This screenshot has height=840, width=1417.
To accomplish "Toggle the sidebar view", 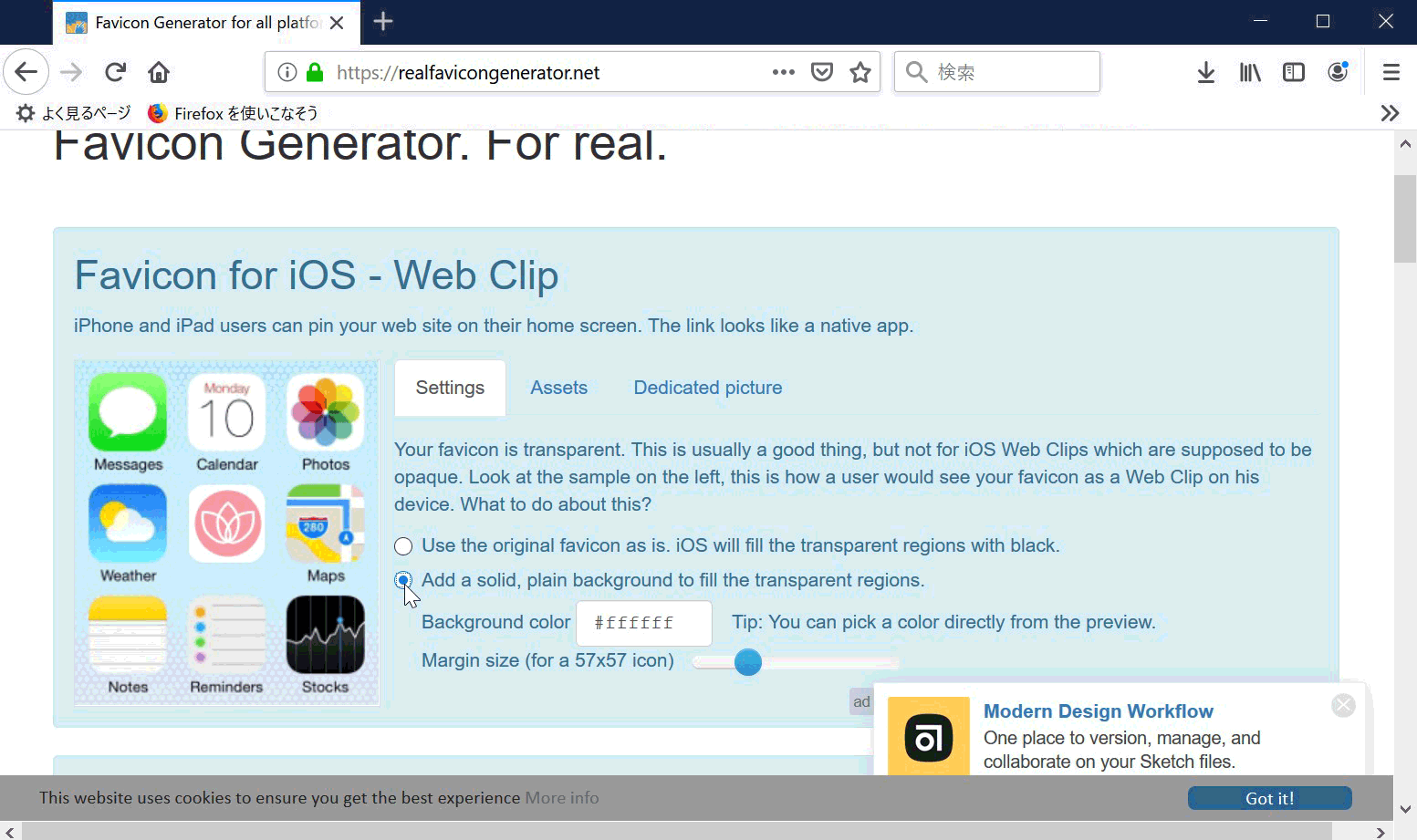I will (x=1293, y=72).
